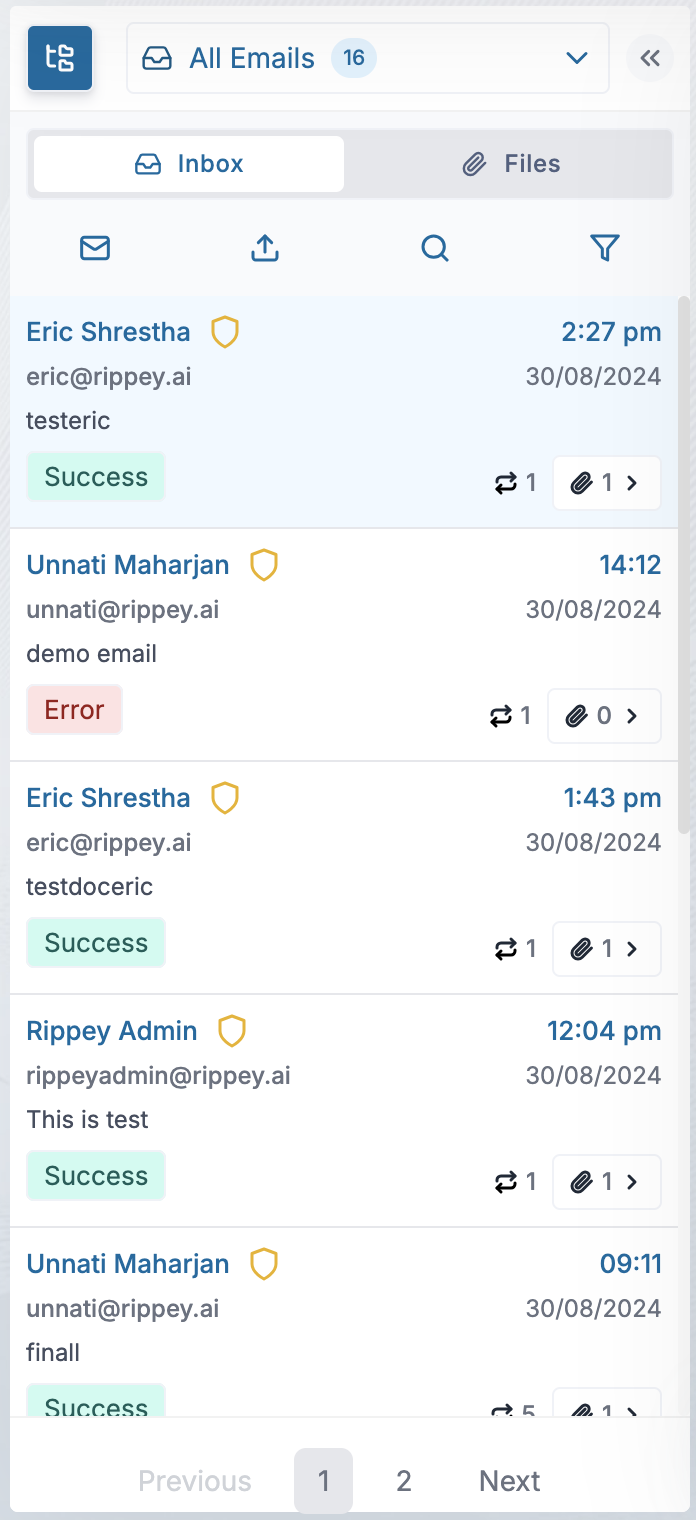Click the Next pagination button
The height and width of the screenshot is (1520, 696).
pos(510,1481)
